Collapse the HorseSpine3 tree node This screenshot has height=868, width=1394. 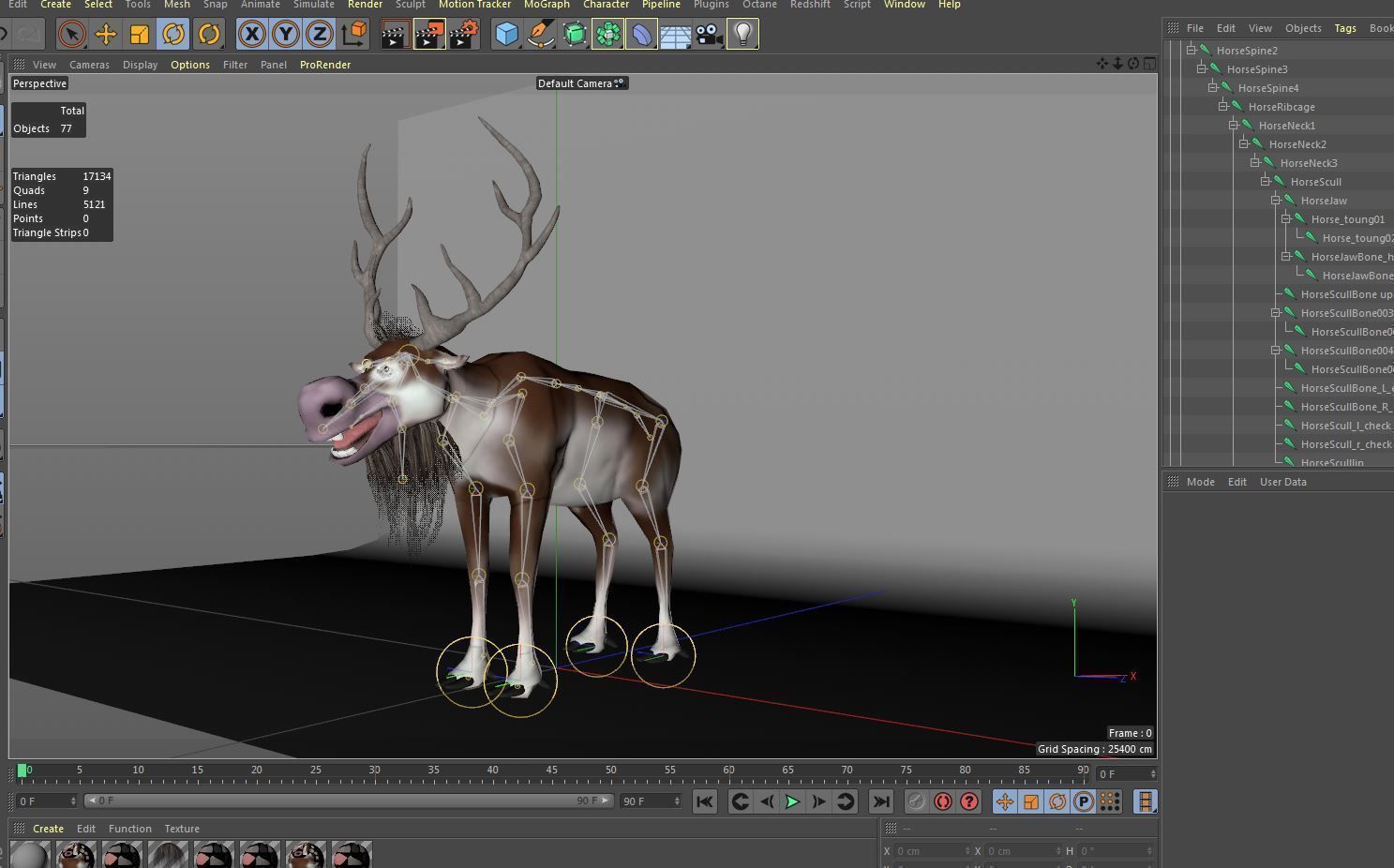point(1202,68)
